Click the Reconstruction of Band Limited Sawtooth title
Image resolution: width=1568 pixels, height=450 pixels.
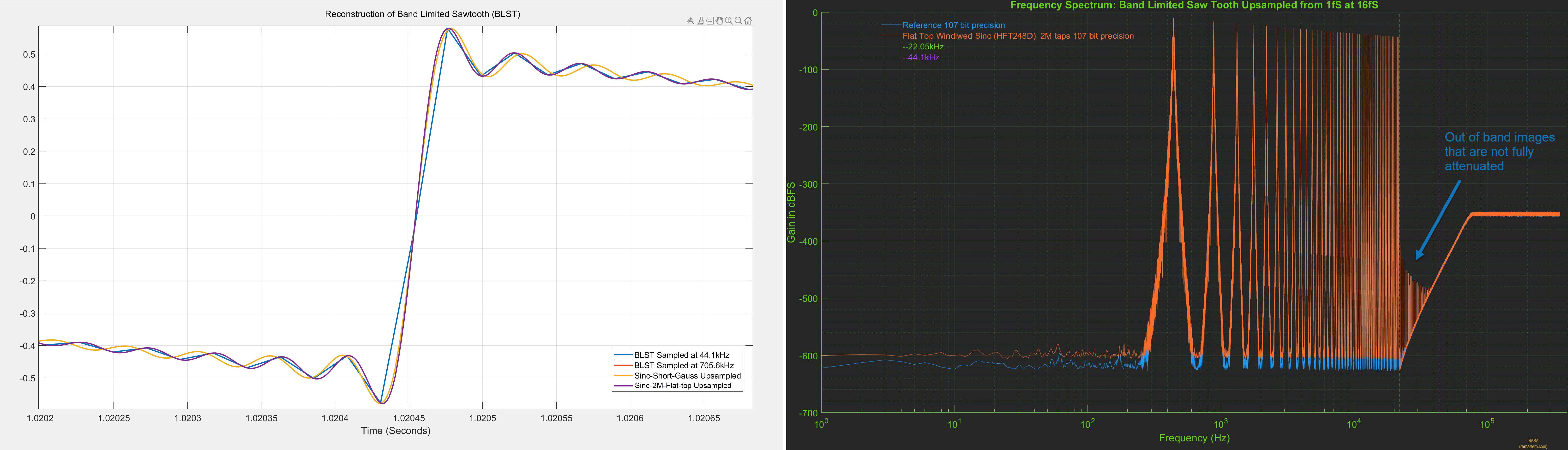[422, 14]
